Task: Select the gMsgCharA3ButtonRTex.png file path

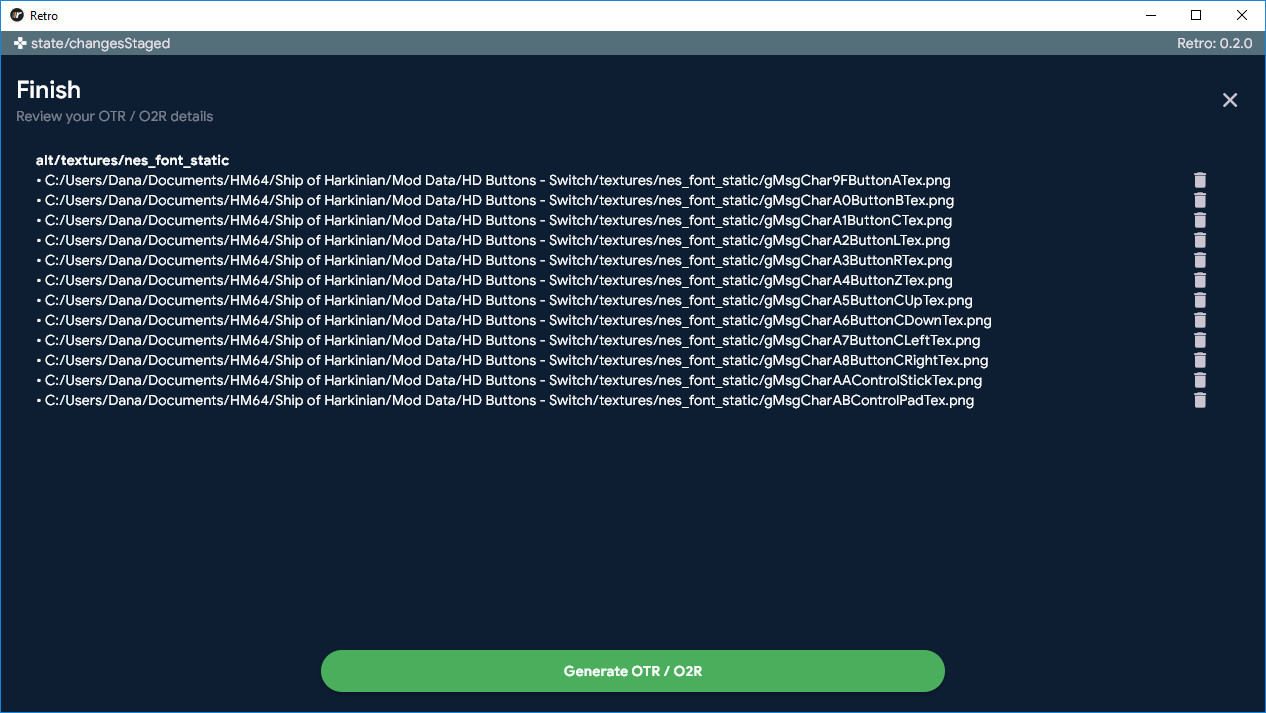Action: [499, 260]
